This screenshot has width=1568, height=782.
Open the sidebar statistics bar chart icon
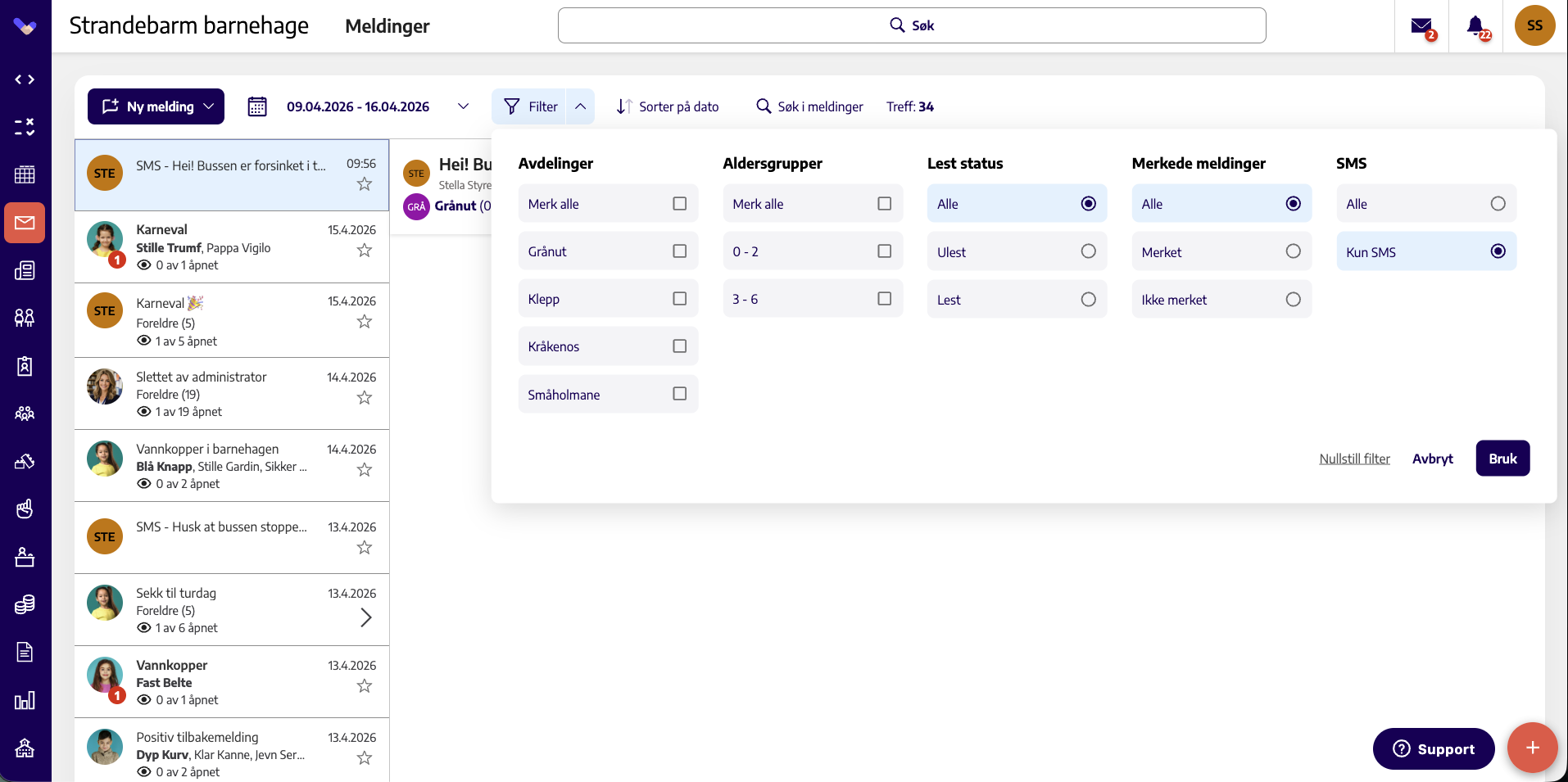(x=25, y=700)
